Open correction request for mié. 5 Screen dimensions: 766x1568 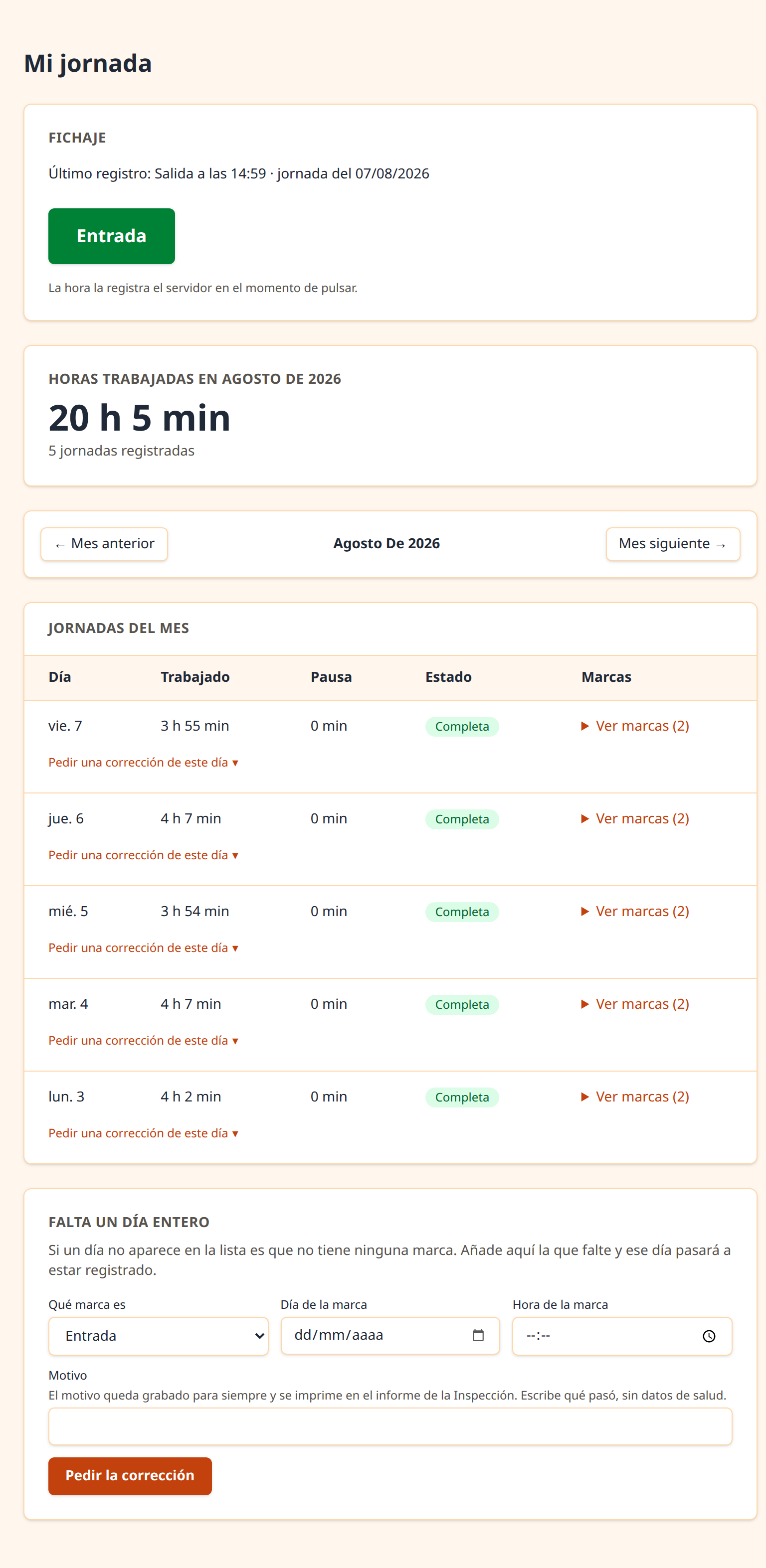click(144, 948)
